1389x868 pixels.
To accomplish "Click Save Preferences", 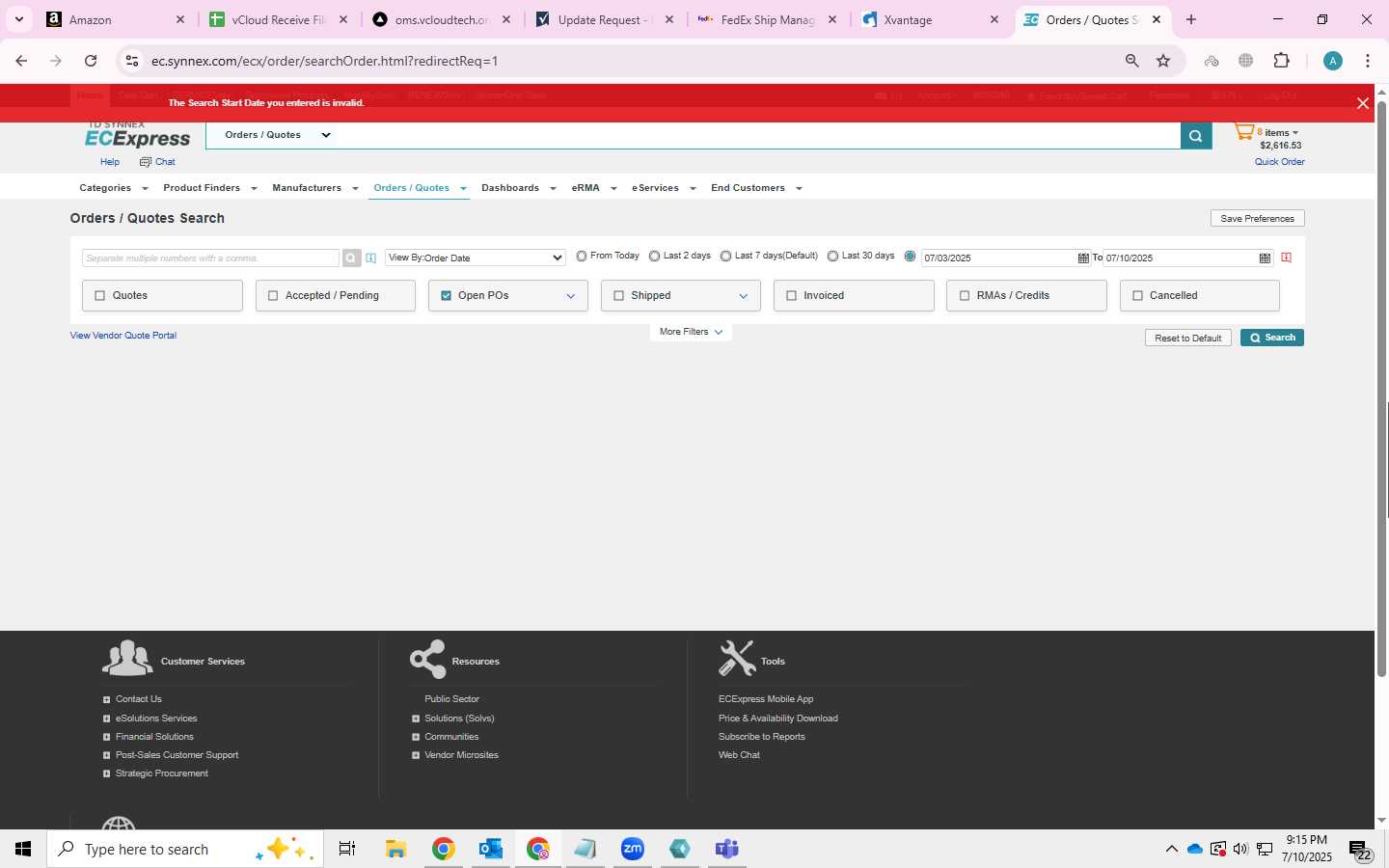I will tap(1258, 219).
